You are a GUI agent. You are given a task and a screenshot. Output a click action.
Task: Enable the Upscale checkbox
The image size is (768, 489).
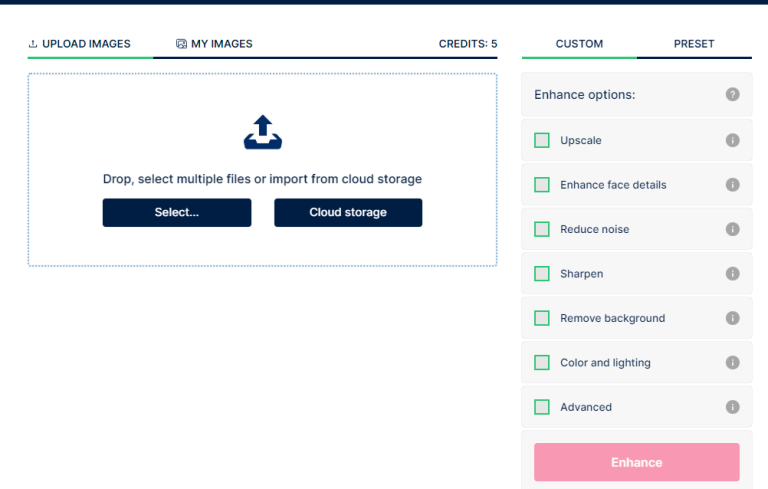click(x=542, y=140)
